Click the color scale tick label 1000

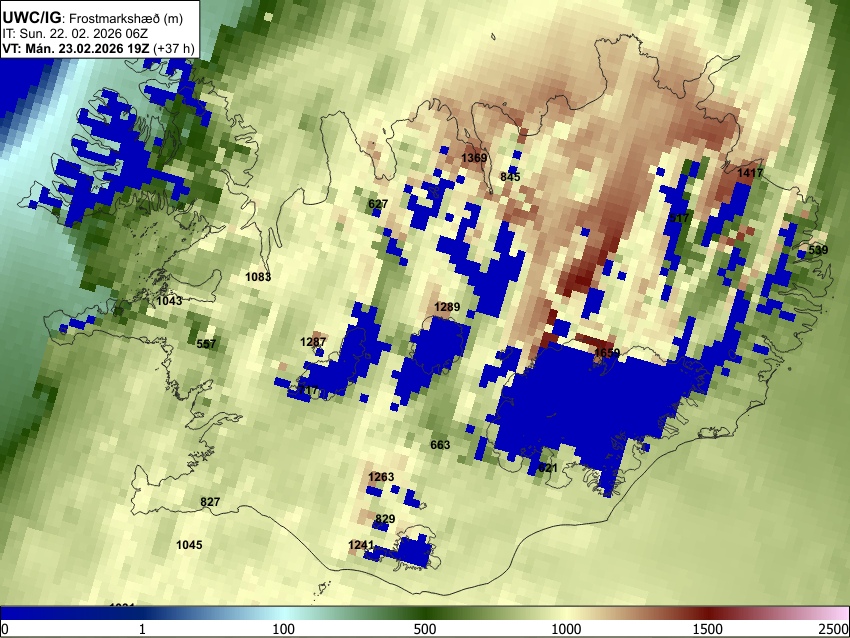point(566,629)
